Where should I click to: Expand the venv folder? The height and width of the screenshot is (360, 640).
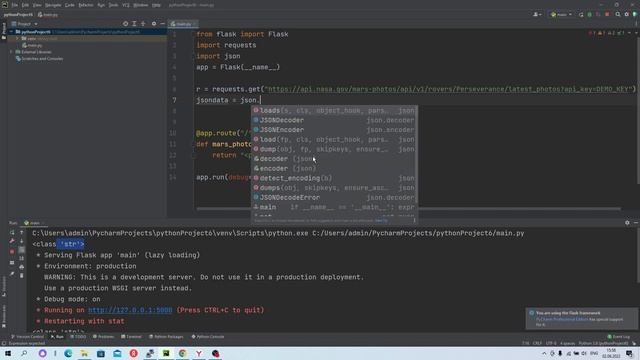pos(18,38)
